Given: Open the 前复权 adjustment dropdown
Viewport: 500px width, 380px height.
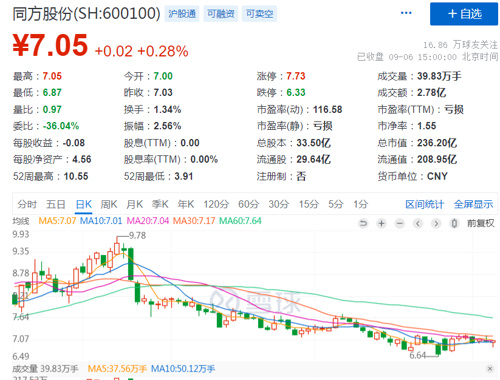Looking at the screenshot, I should [481, 223].
